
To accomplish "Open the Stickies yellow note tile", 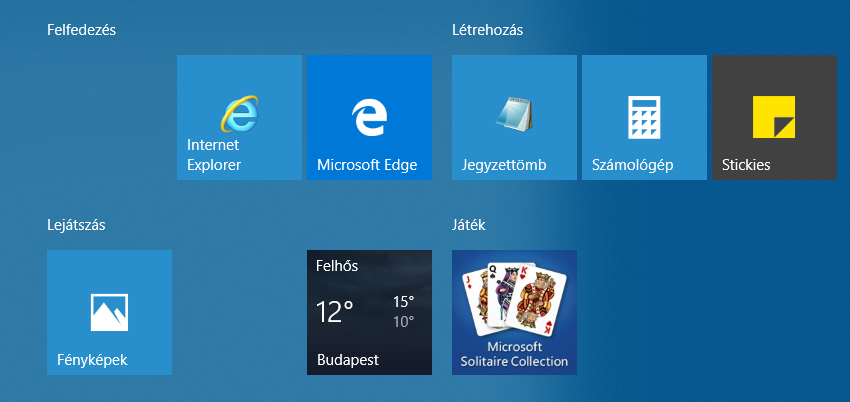I will [x=774, y=117].
